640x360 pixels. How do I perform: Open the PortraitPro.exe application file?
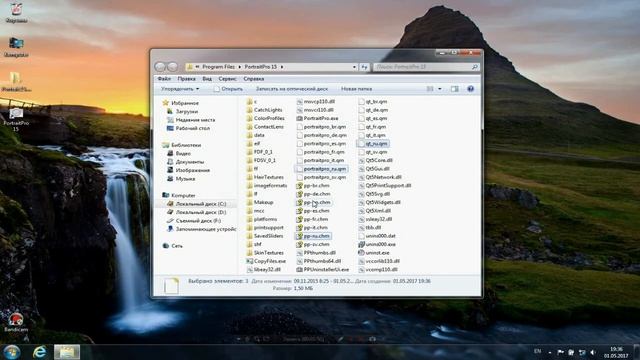317,118
